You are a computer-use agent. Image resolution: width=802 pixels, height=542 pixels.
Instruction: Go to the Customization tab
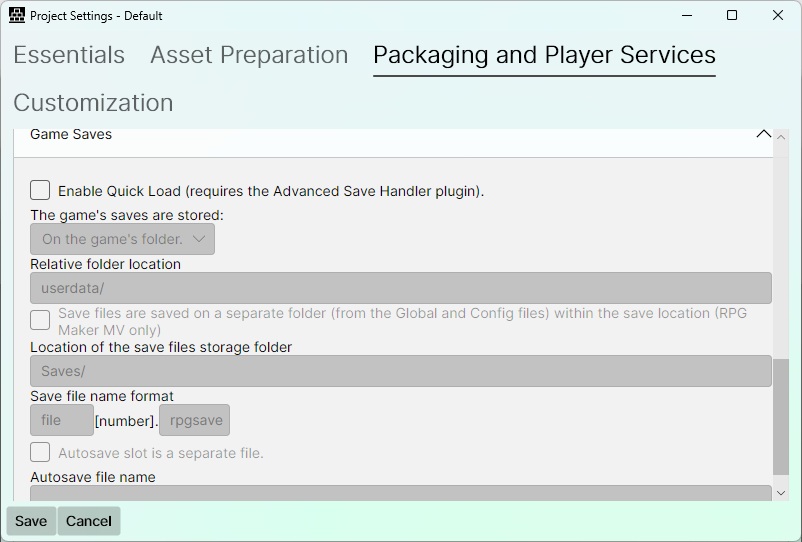[x=93, y=103]
